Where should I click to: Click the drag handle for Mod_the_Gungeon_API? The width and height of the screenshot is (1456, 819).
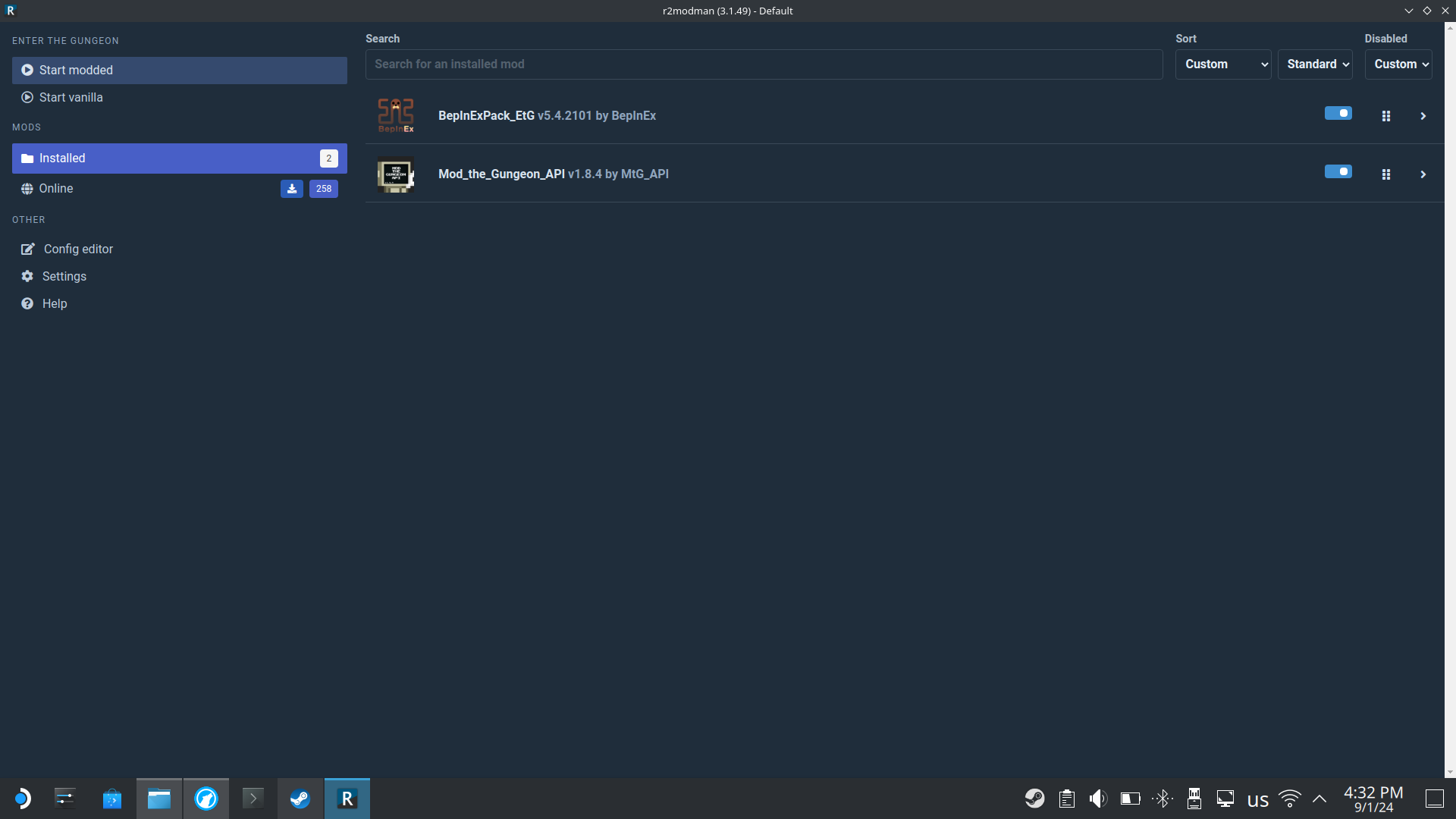coord(1386,174)
